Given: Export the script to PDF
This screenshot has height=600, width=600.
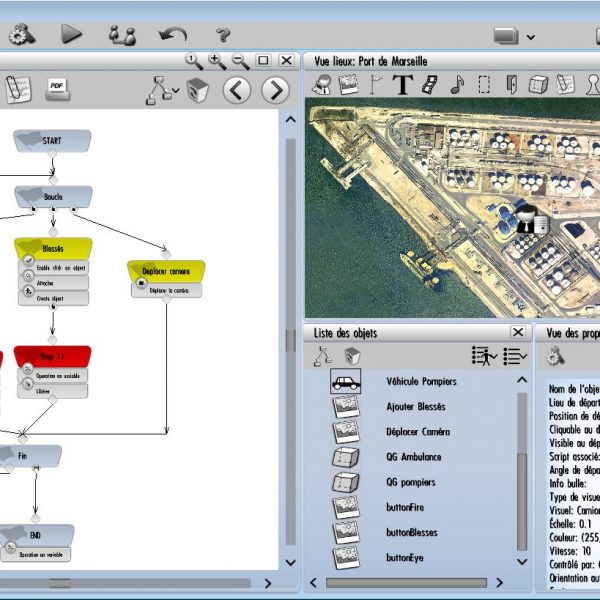Looking at the screenshot, I should (57, 90).
